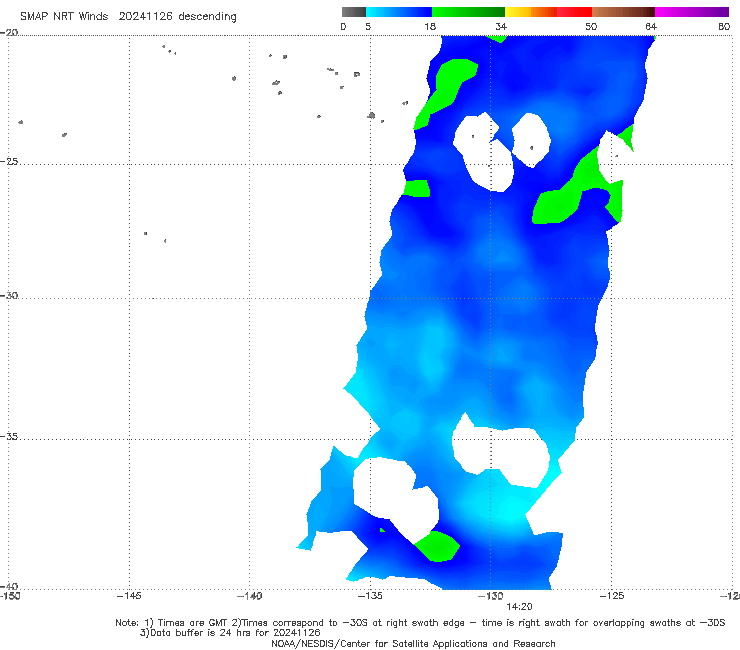Select the magenta-purple segment of the color bar

(692, 12)
